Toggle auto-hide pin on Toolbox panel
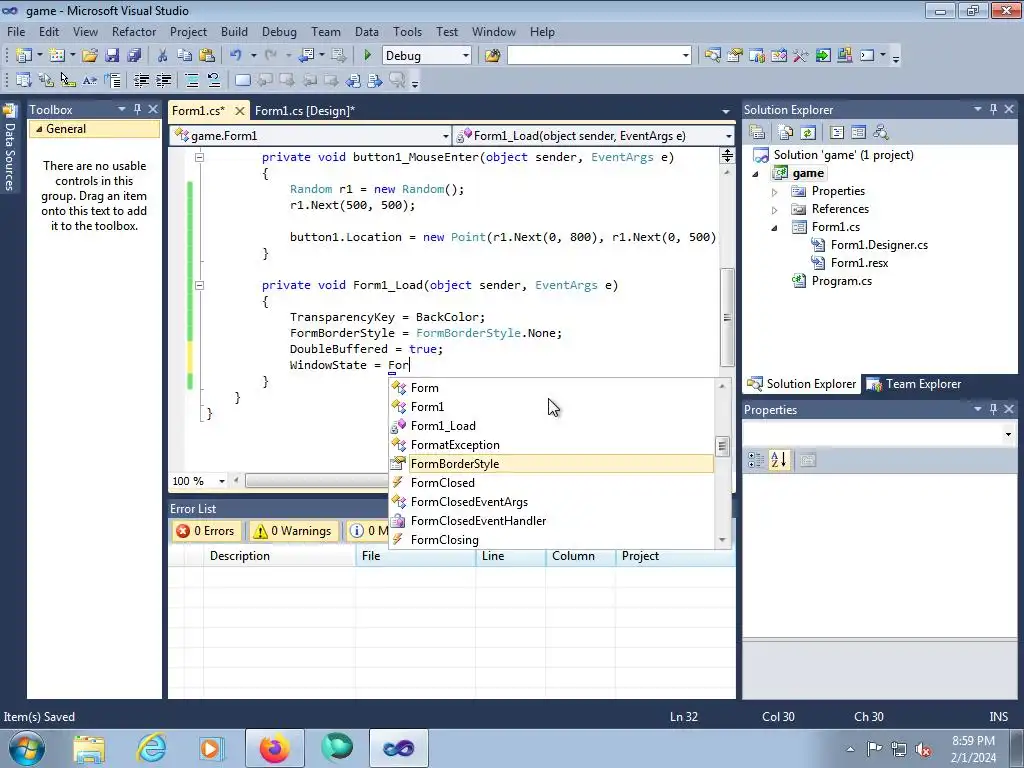 coord(137,109)
